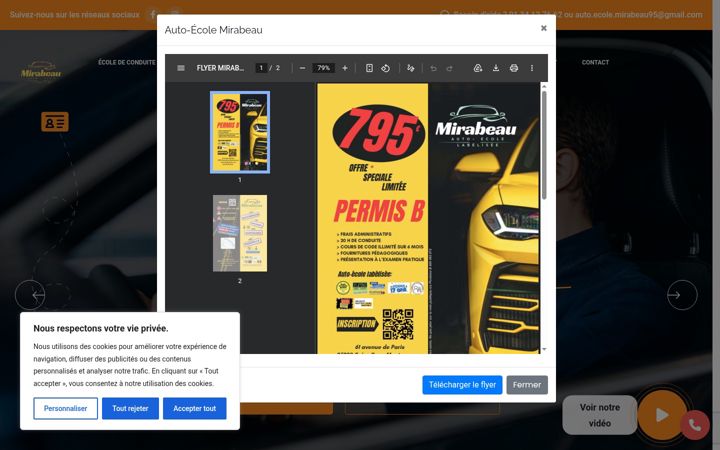Image resolution: width=720 pixels, height=450 pixels.
Task: Open the CONTACT menu item
Action: point(595,62)
